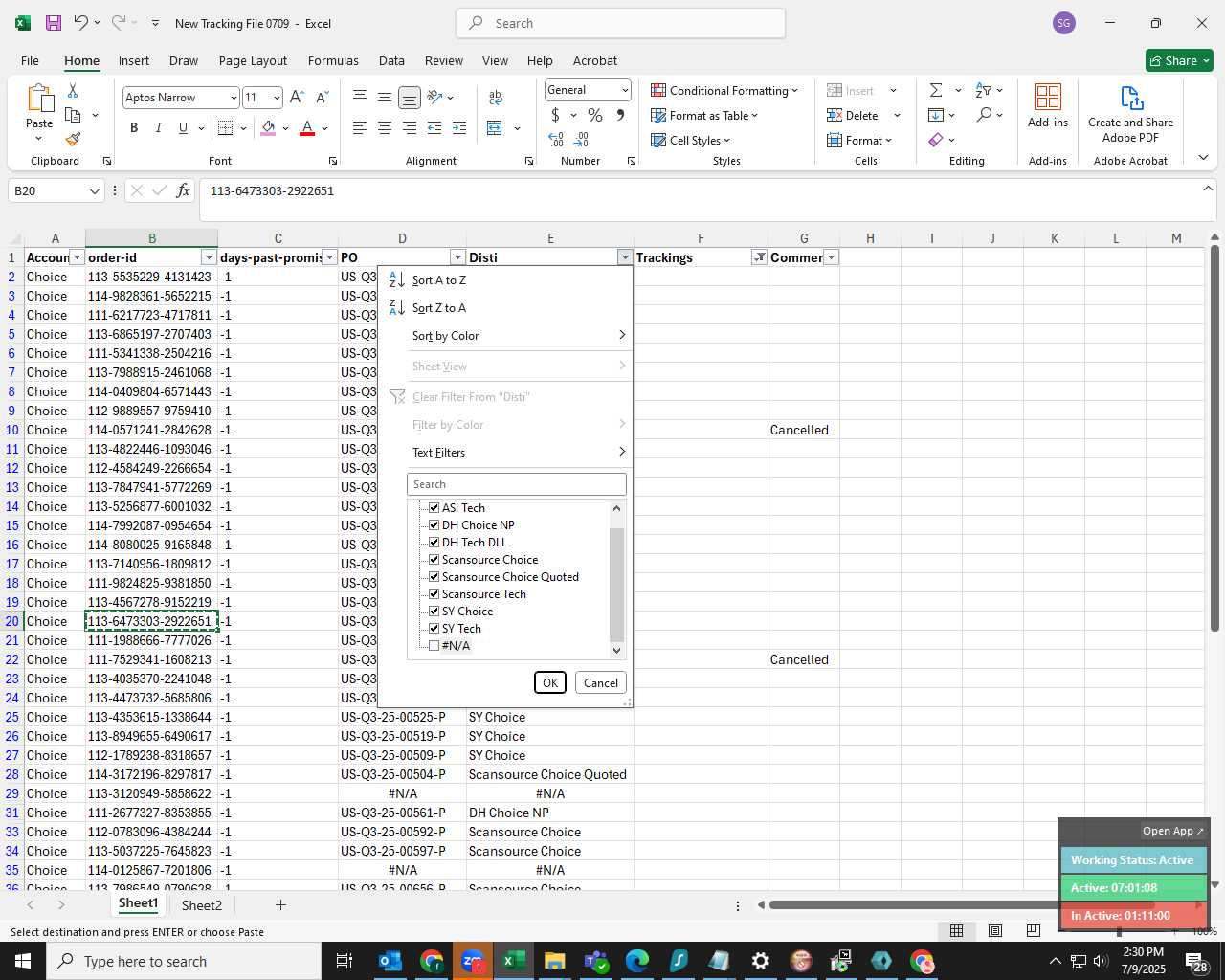Apply Comma Style format
The width and height of the screenshot is (1225, 980).
click(620, 115)
